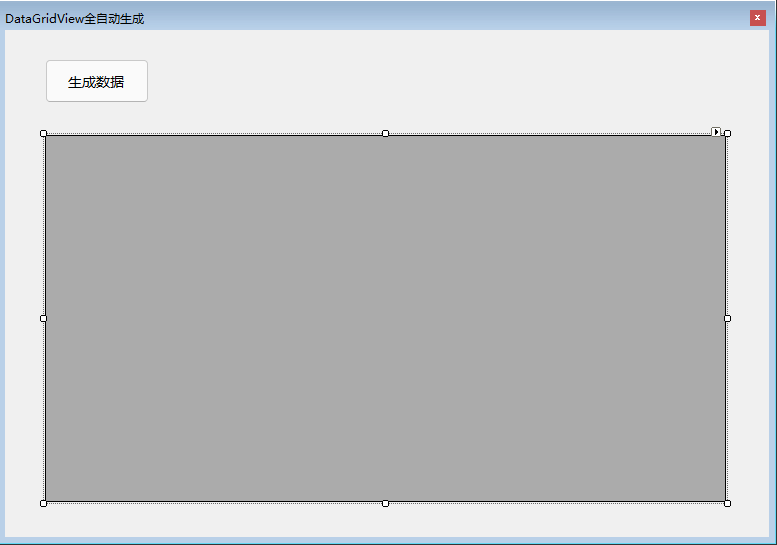Click the form's left window border

point(2,282)
